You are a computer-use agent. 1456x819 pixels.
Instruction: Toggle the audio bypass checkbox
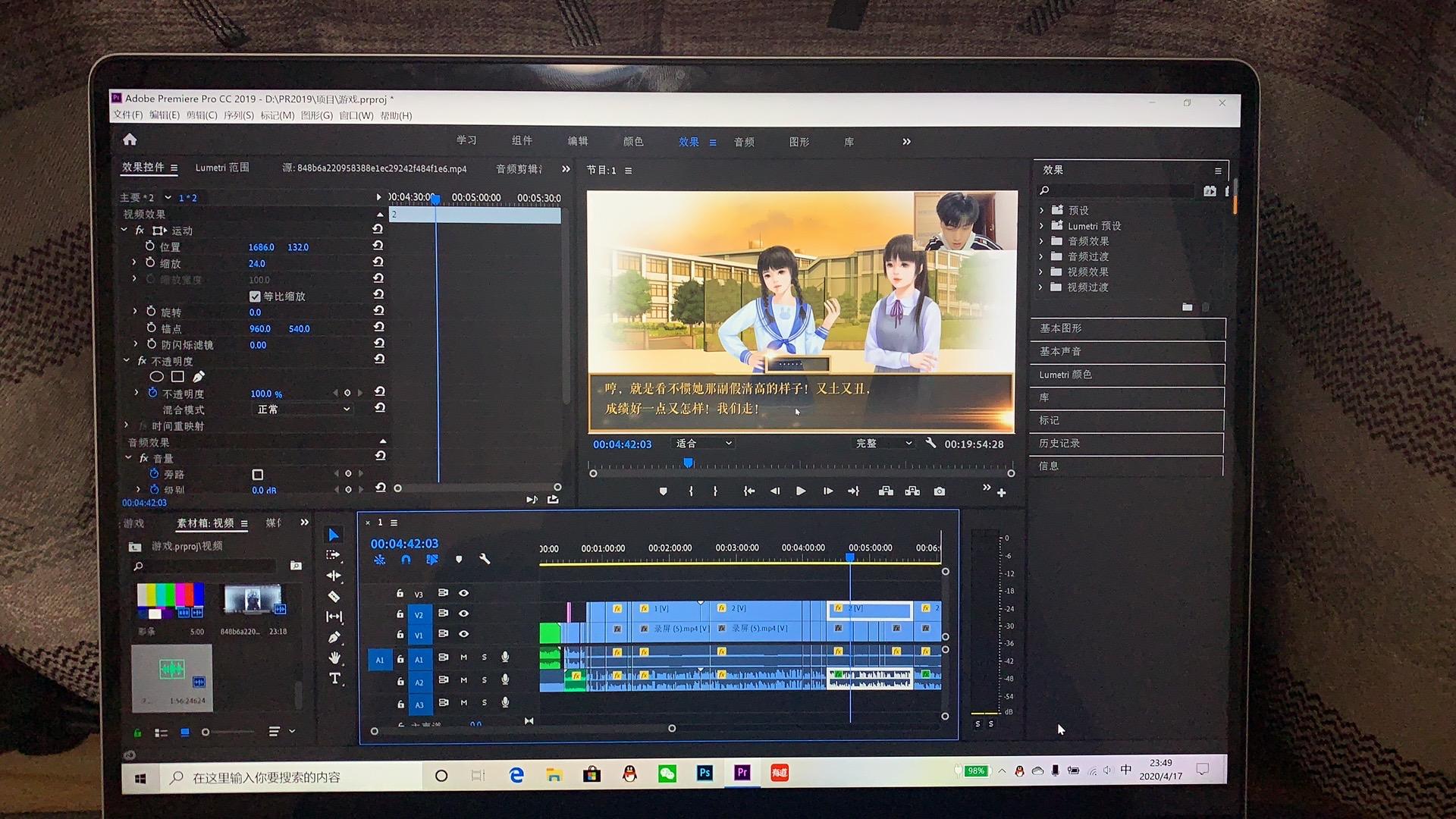tap(258, 475)
